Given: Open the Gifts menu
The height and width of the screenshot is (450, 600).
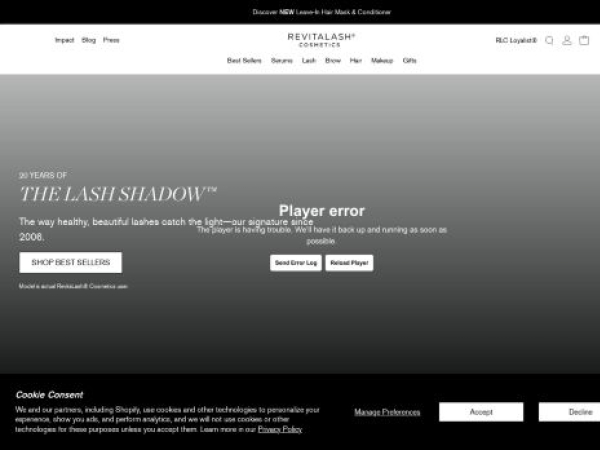Looking at the screenshot, I should [409, 60].
